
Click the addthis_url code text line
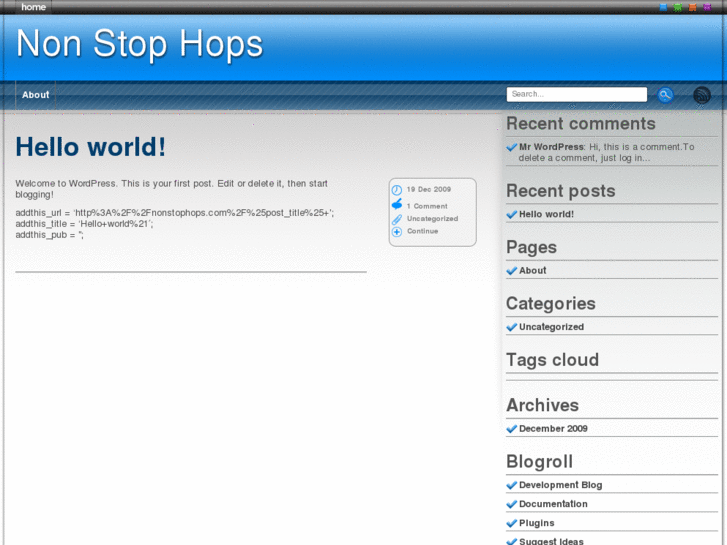[x=175, y=213]
